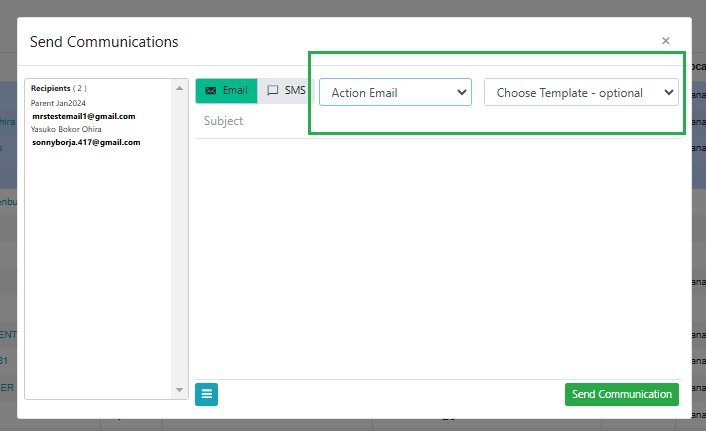Switch to the Email tab label

coord(235,91)
